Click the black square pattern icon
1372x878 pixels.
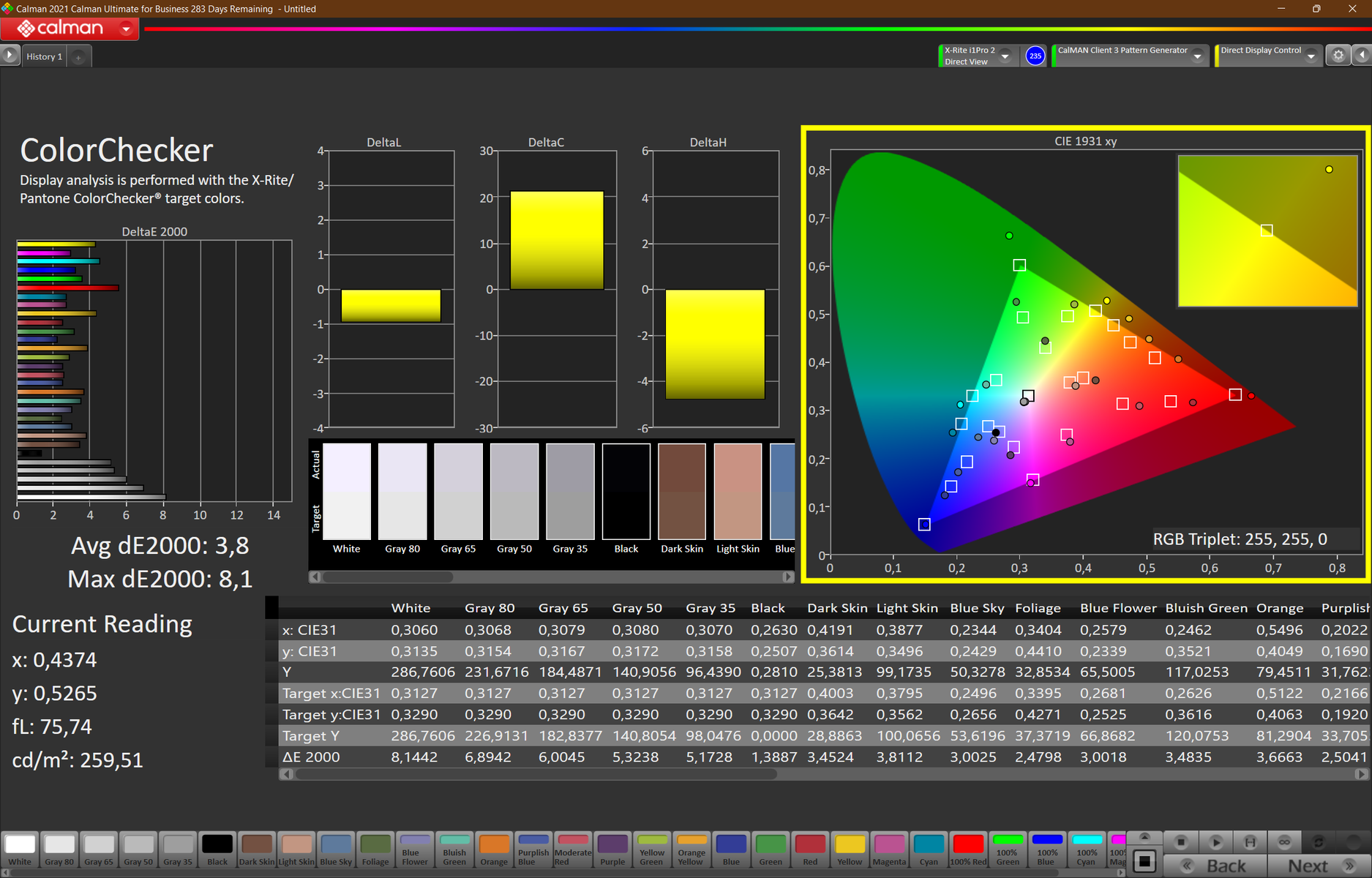(1145, 862)
